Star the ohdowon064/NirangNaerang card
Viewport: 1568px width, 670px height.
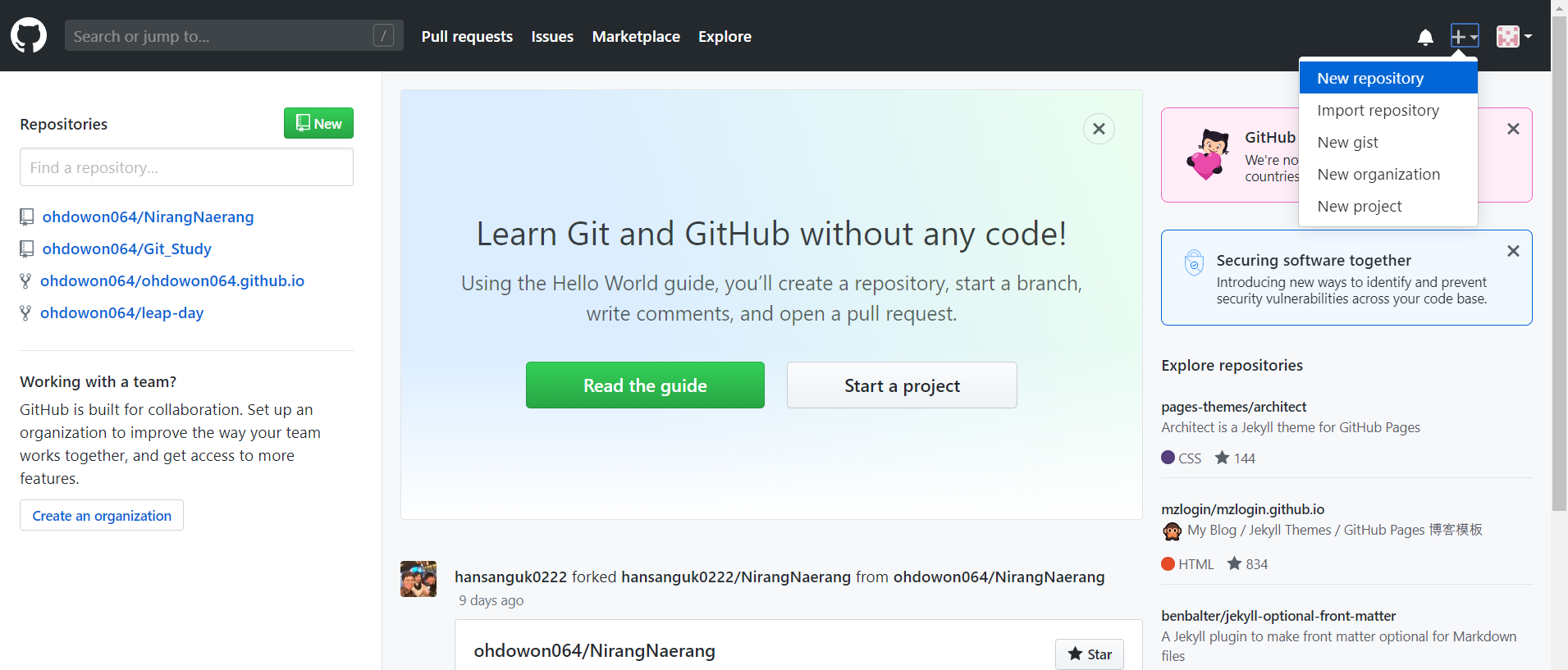coord(1089,654)
